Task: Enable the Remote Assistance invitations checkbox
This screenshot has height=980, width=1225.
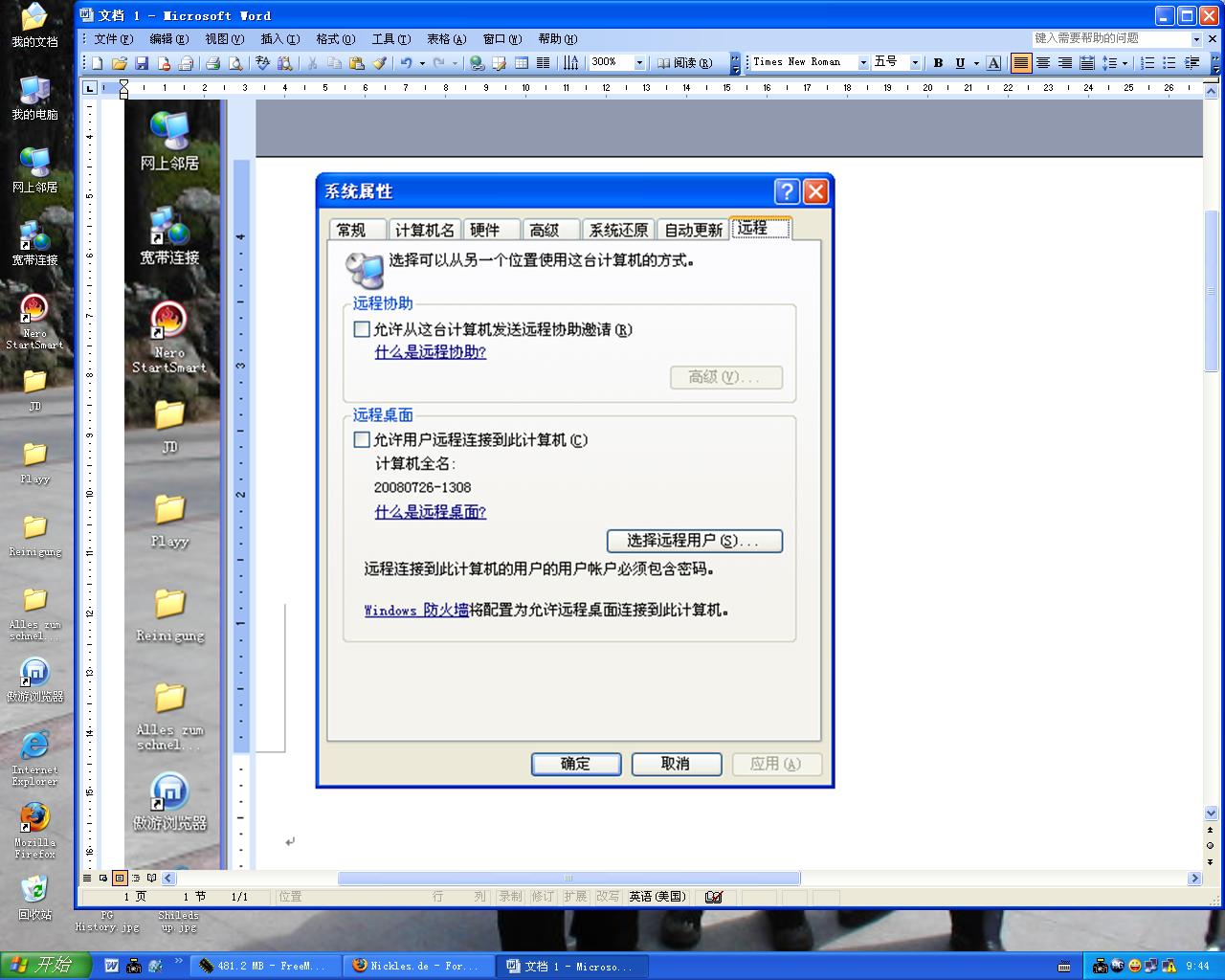Action: pyautogui.click(x=362, y=329)
